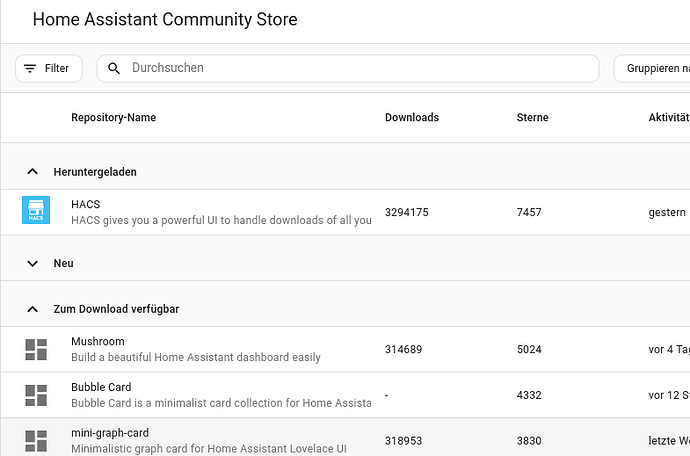
Task: Select mini-graph-card star count 3830
Action: click(529, 441)
